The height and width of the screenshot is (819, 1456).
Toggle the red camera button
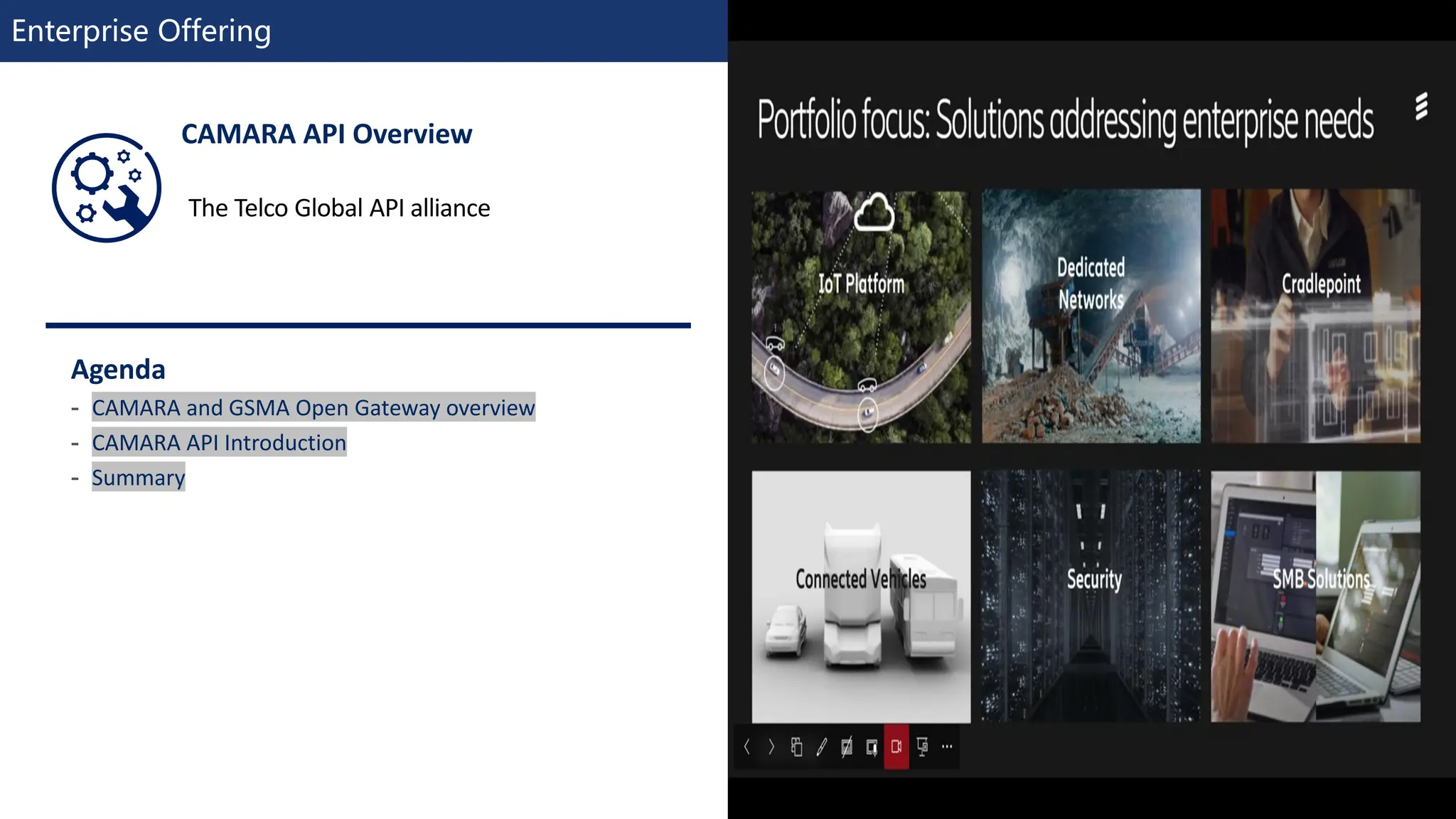pos(896,746)
